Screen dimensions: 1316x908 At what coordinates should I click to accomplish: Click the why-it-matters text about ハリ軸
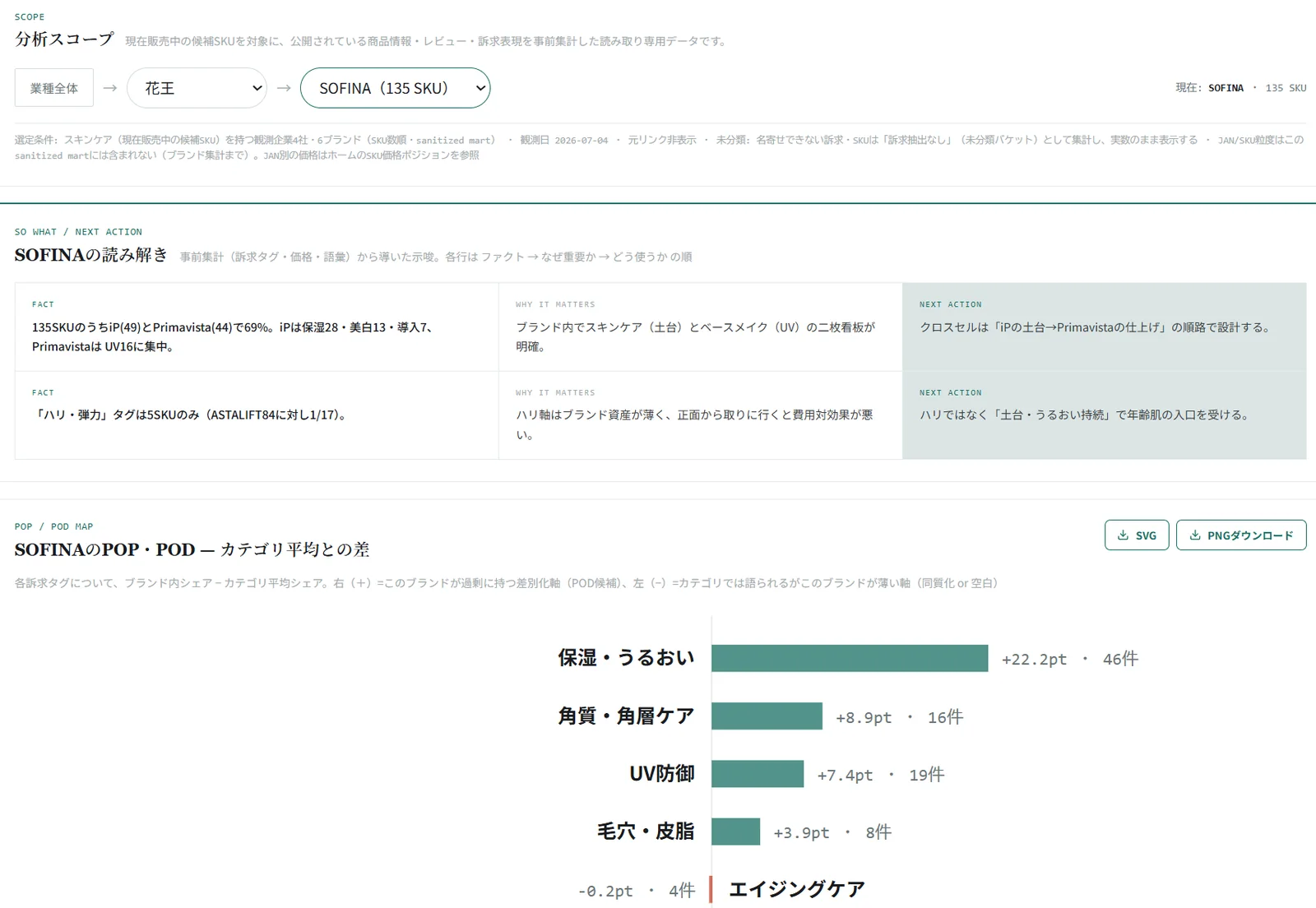[x=695, y=425]
